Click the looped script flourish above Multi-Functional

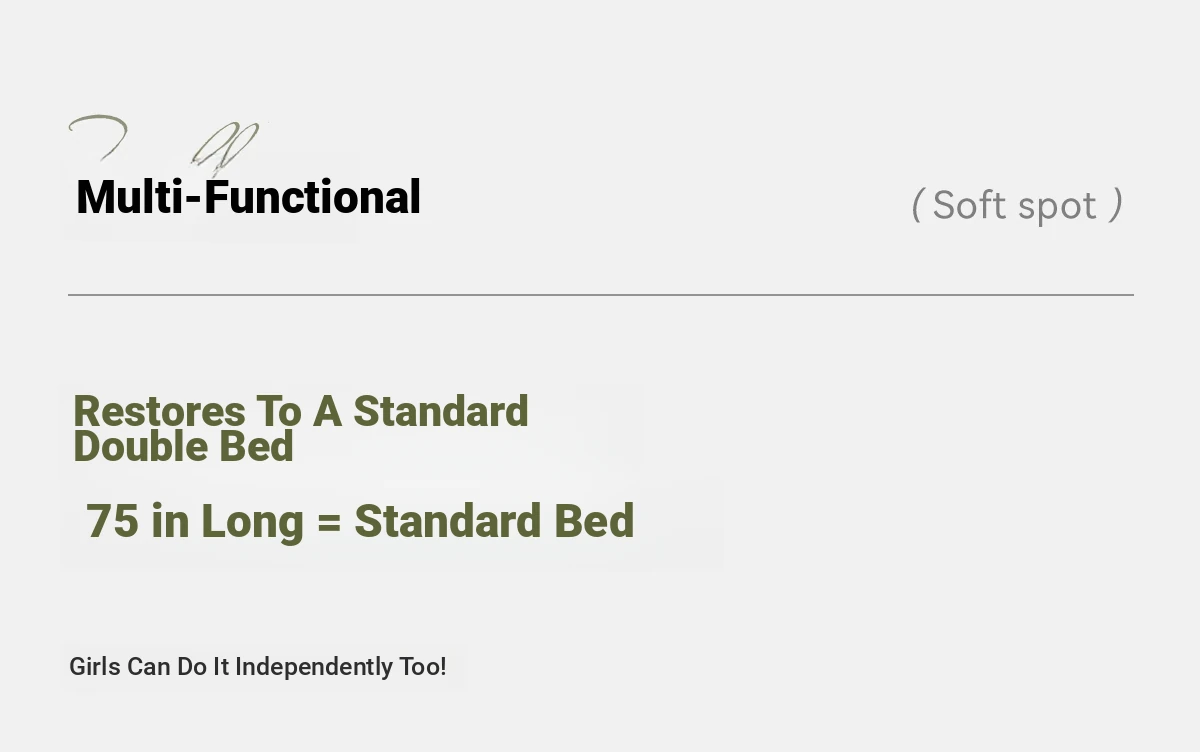pos(225,146)
